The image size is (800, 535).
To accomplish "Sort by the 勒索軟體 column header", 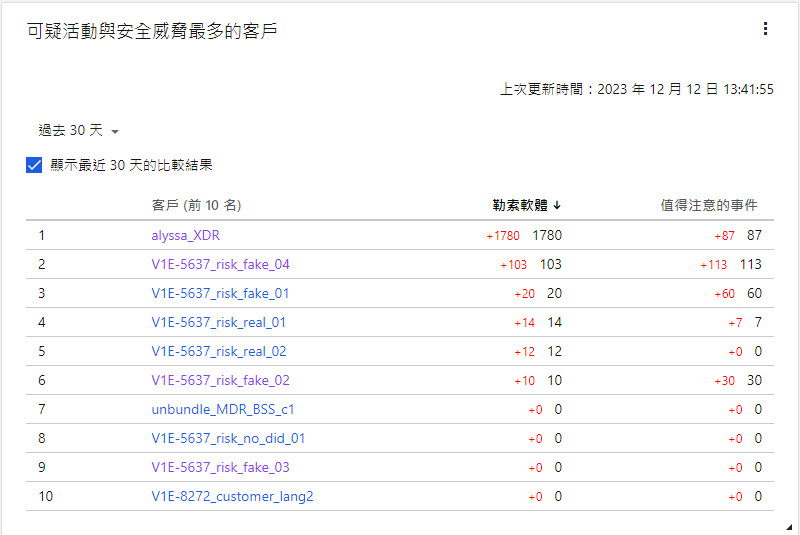I will (520, 205).
